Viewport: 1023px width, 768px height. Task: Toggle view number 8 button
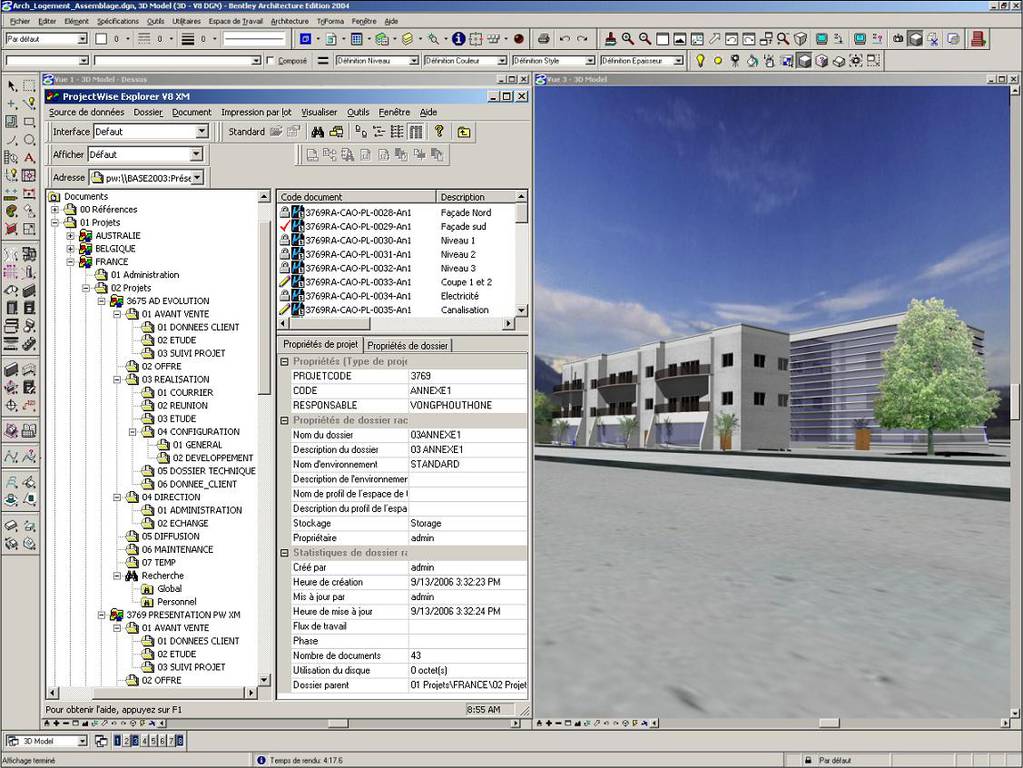click(180, 741)
